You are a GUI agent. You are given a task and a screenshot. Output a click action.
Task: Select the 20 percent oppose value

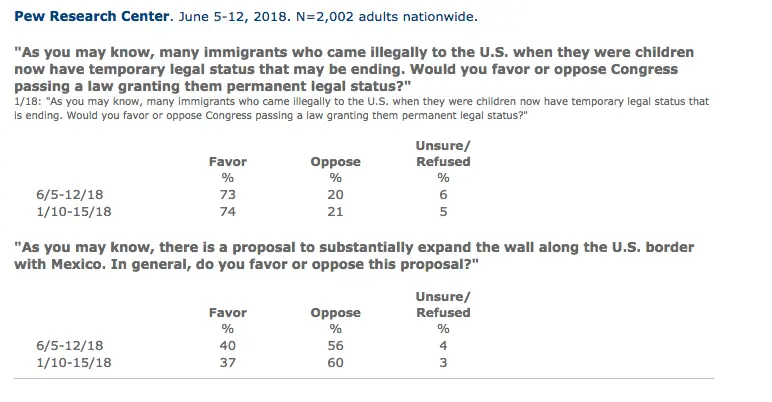pos(335,194)
